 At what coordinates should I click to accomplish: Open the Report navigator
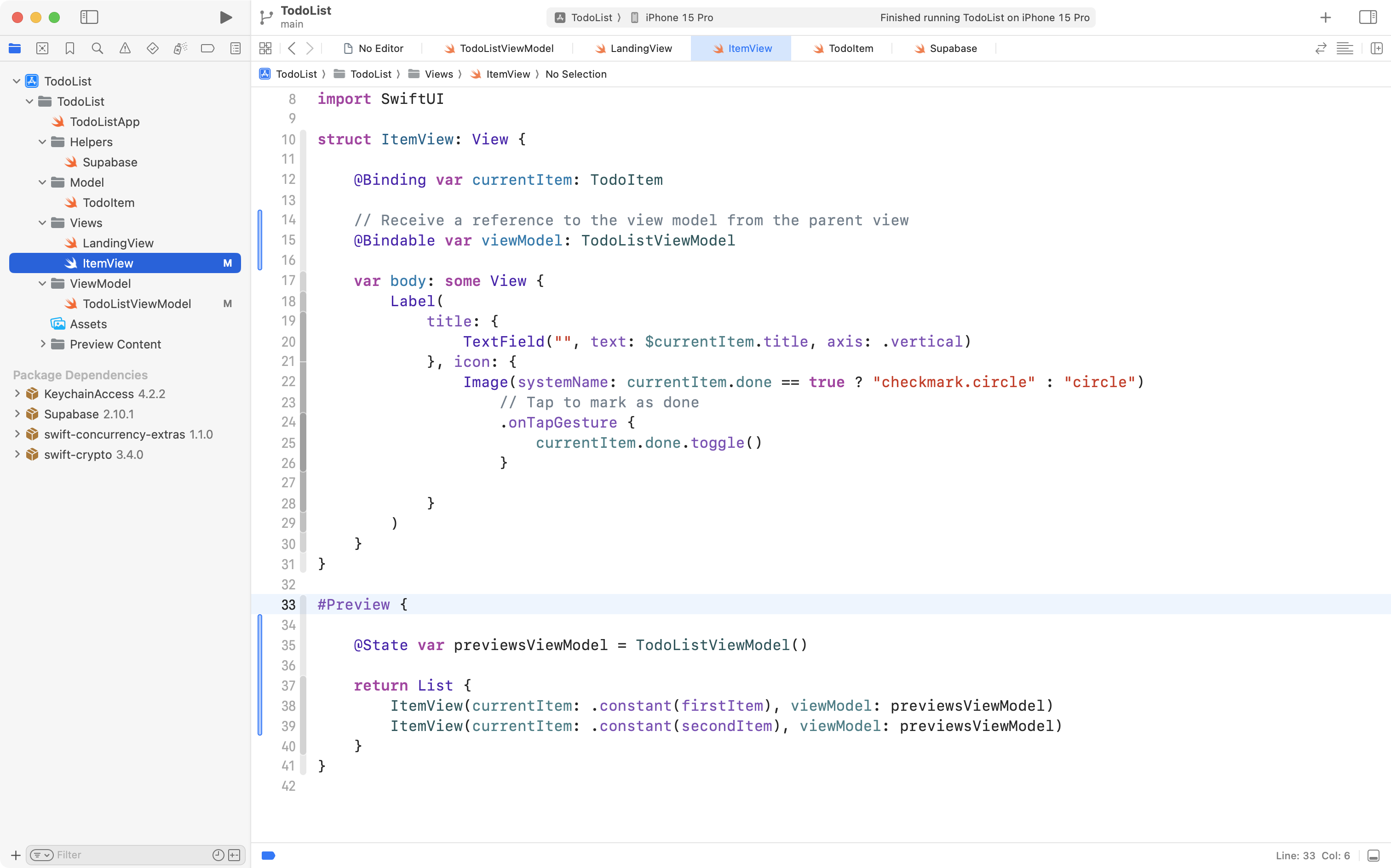pyautogui.click(x=236, y=48)
